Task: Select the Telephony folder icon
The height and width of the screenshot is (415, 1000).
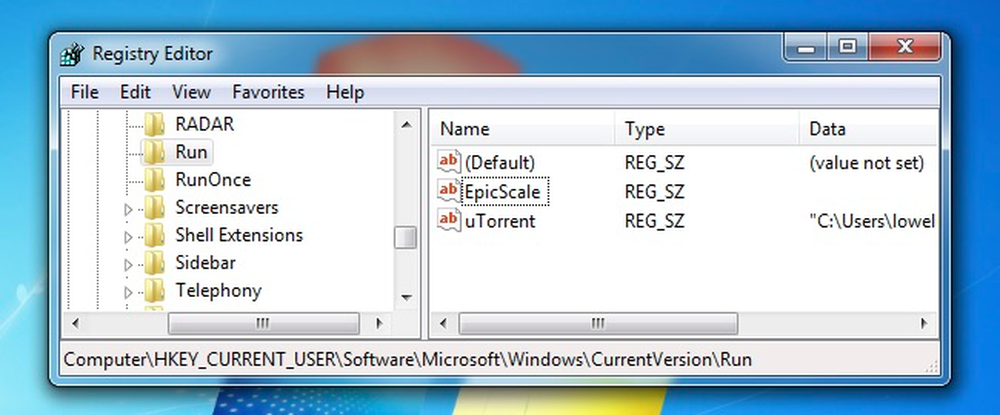Action: point(155,291)
